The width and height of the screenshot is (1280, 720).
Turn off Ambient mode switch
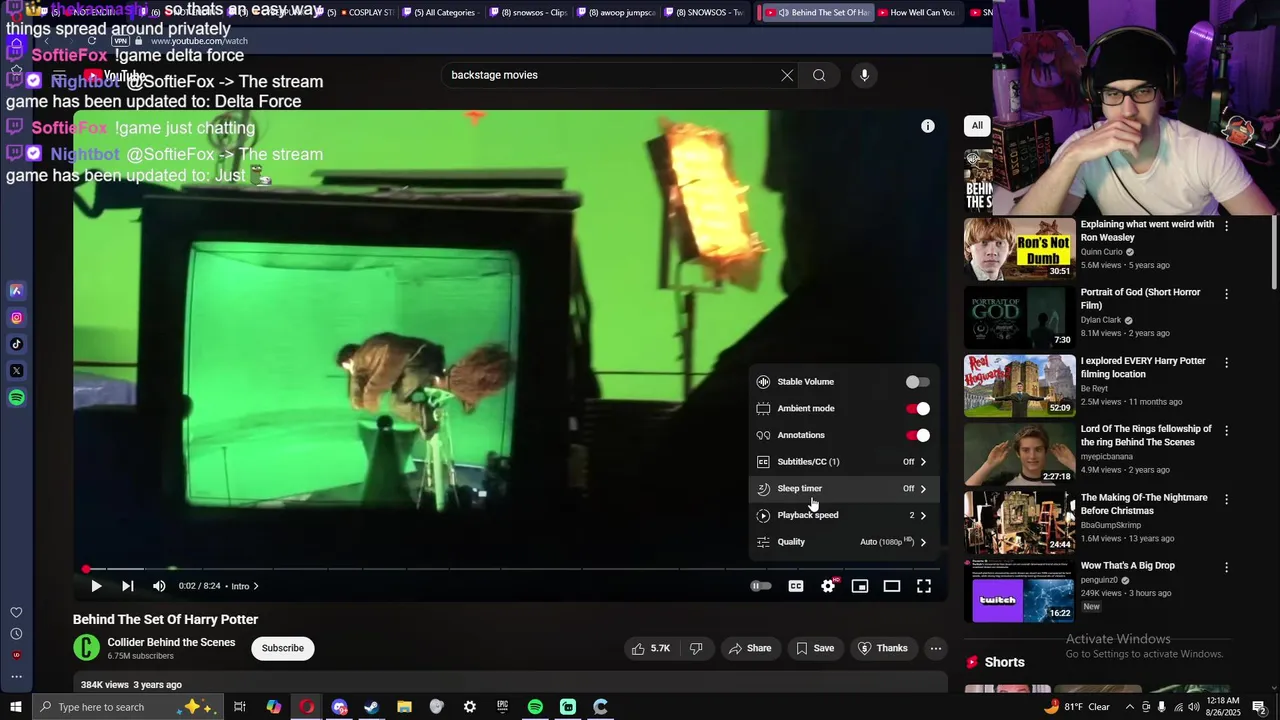coord(917,409)
